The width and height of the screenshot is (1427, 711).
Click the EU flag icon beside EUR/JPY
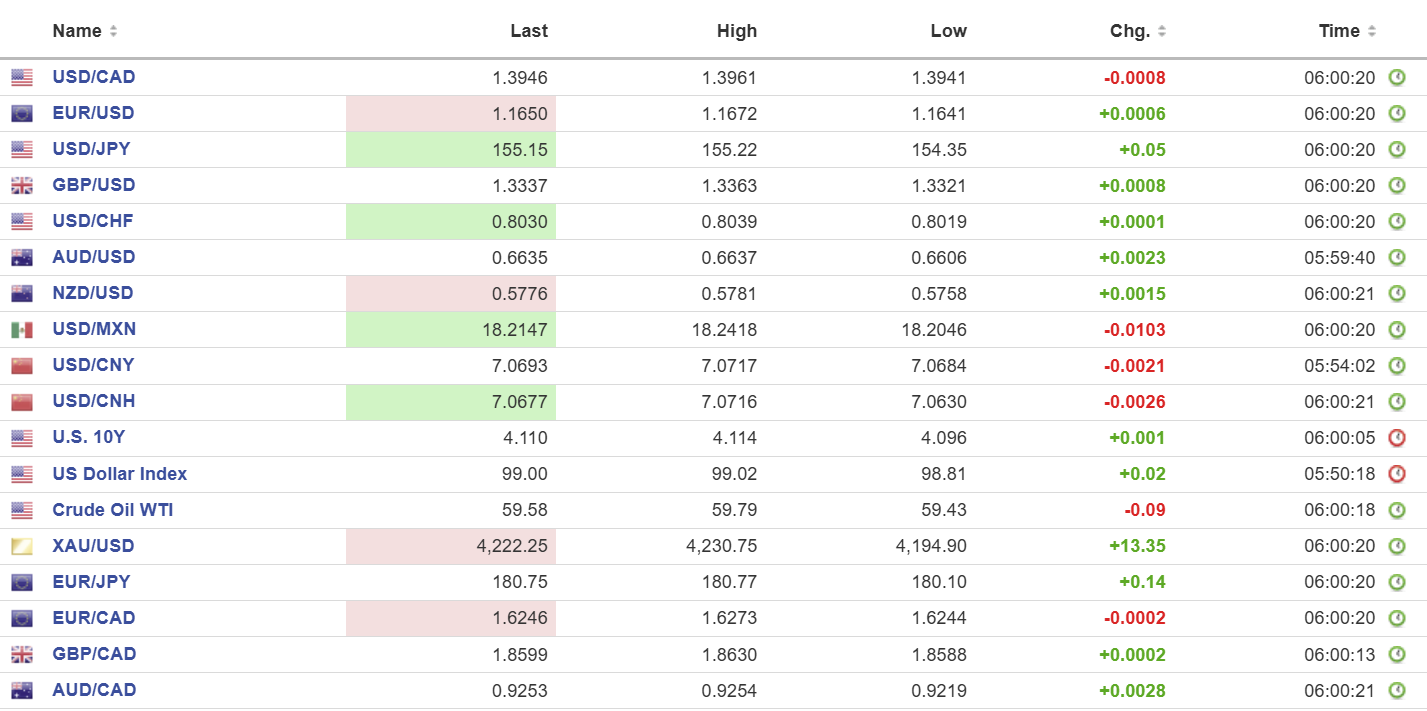22,582
